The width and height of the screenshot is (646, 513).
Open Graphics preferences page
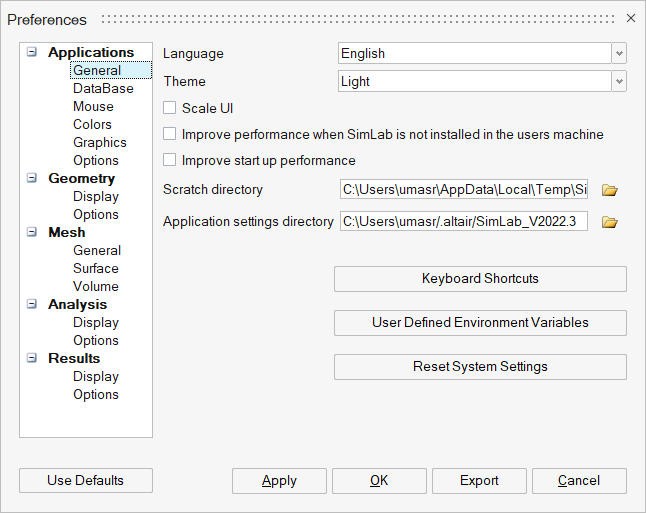click(99, 143)
